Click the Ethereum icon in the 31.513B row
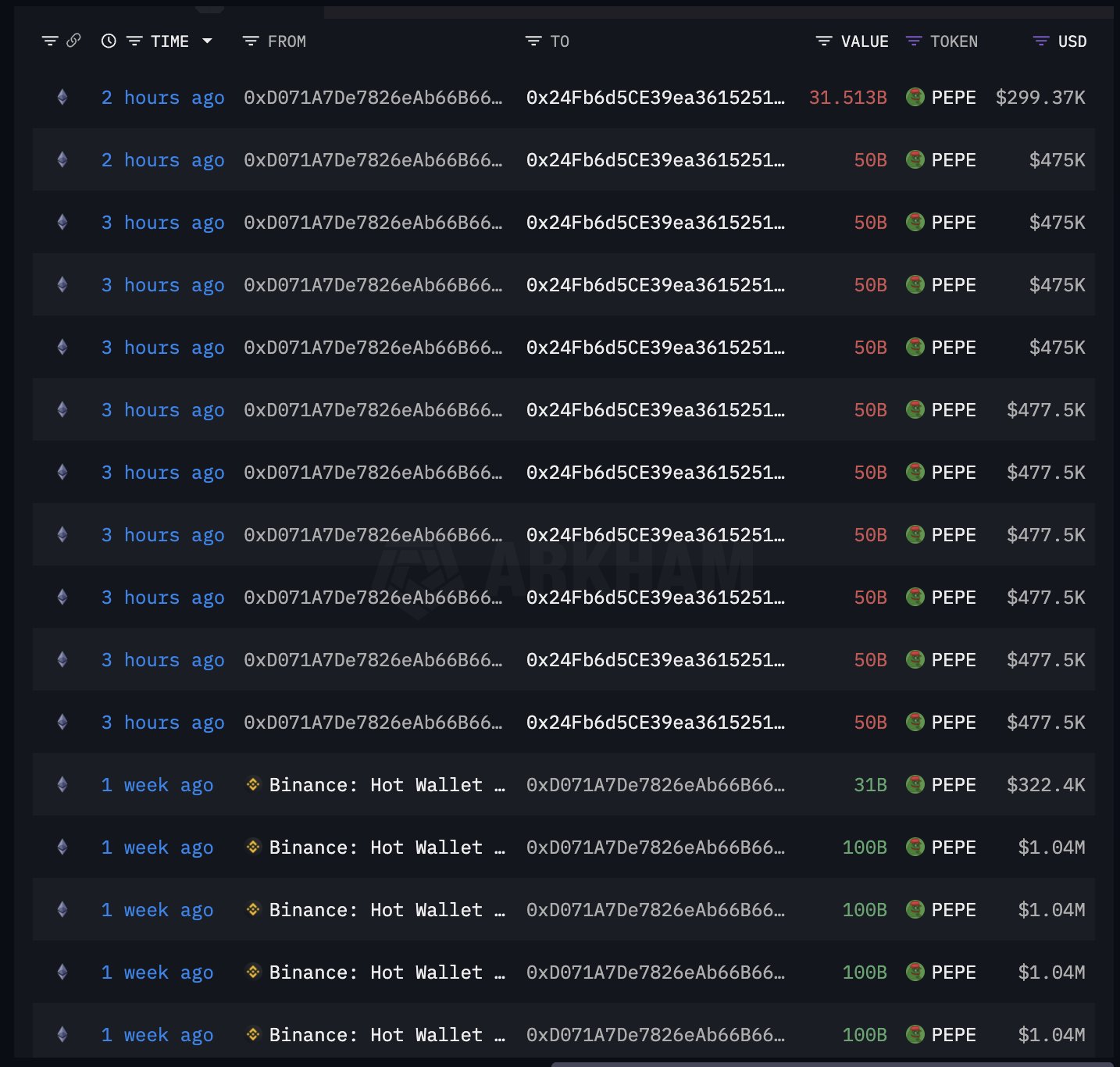The width and height of the screenshot is (1120, 1067). pos(62,97)
